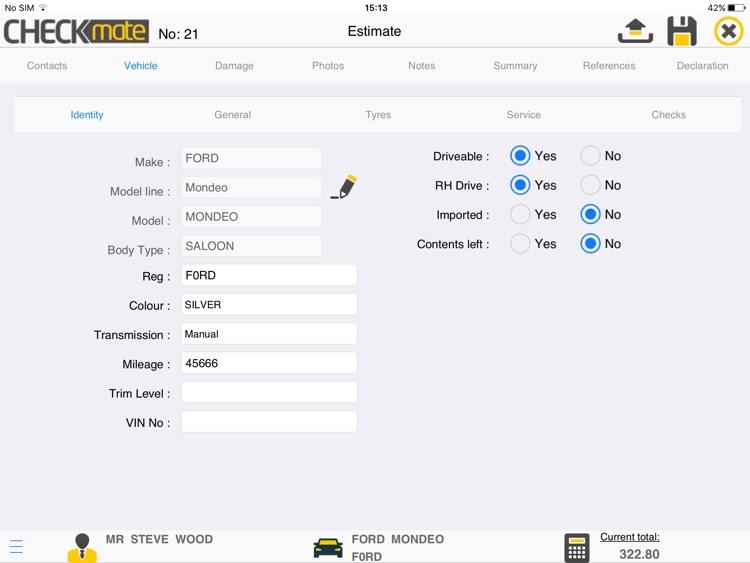Image resolution: width=750 pixels, height=563 pixels.
Task: Focus the empty VIN No field
Action: [x=269, y=421]
